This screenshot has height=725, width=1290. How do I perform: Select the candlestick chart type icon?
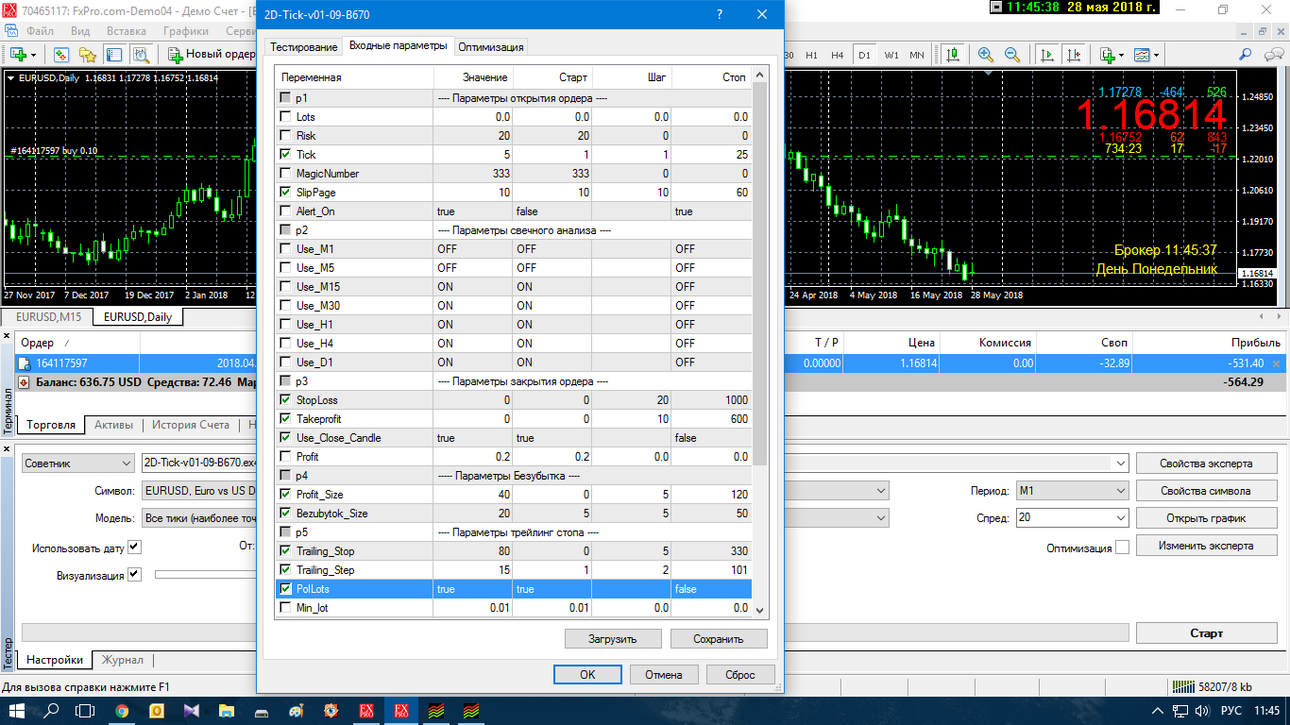click(x=952, y=55)
